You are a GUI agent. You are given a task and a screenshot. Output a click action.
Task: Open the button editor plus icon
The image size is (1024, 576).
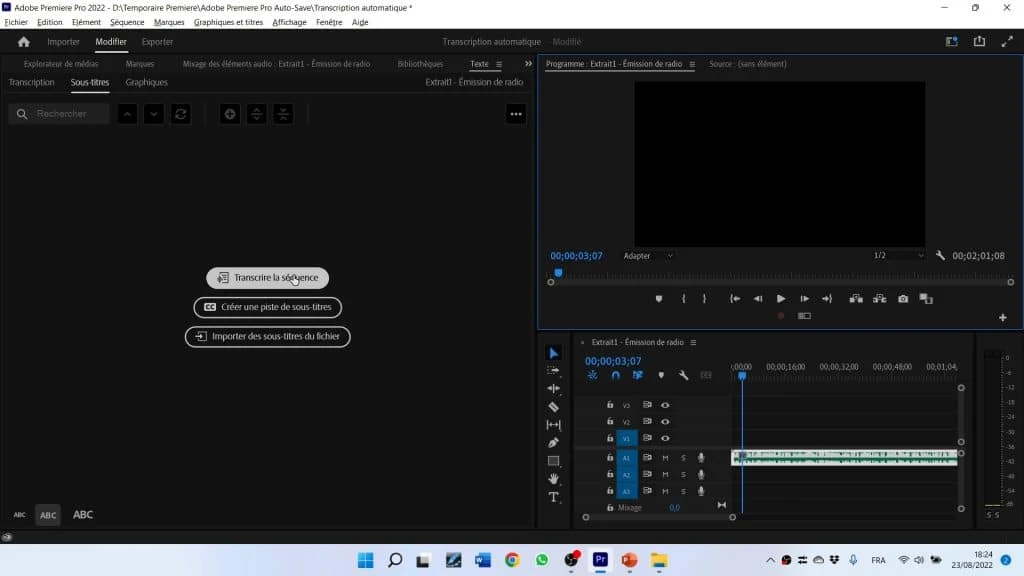pos(1002,317)
